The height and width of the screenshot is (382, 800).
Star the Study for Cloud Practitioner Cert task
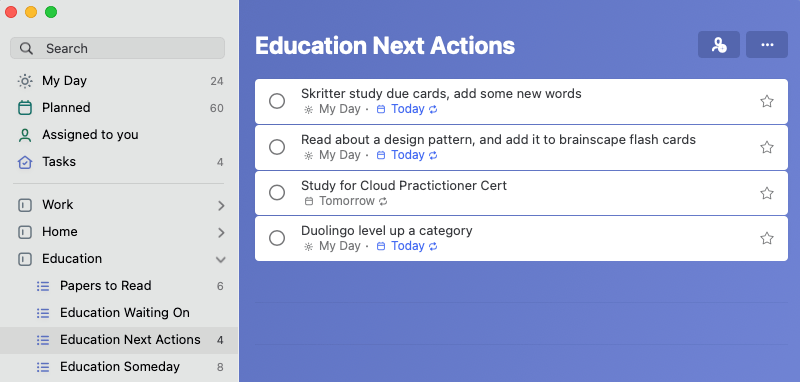(x=766, y=193)
